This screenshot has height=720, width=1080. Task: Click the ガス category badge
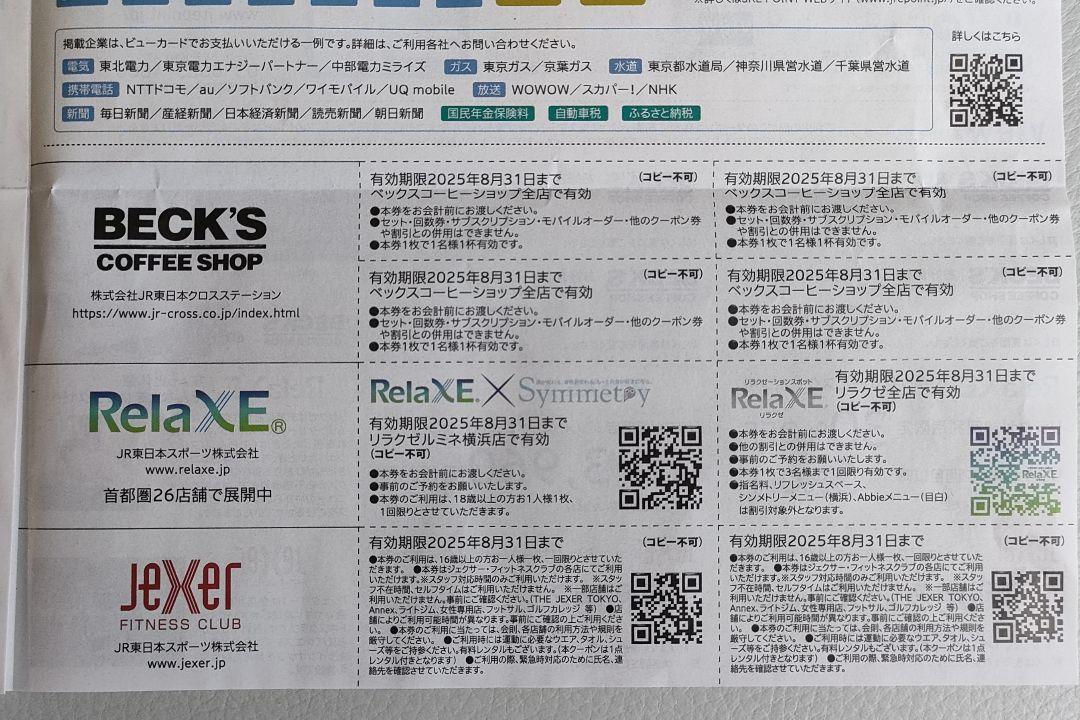point(460,66)
